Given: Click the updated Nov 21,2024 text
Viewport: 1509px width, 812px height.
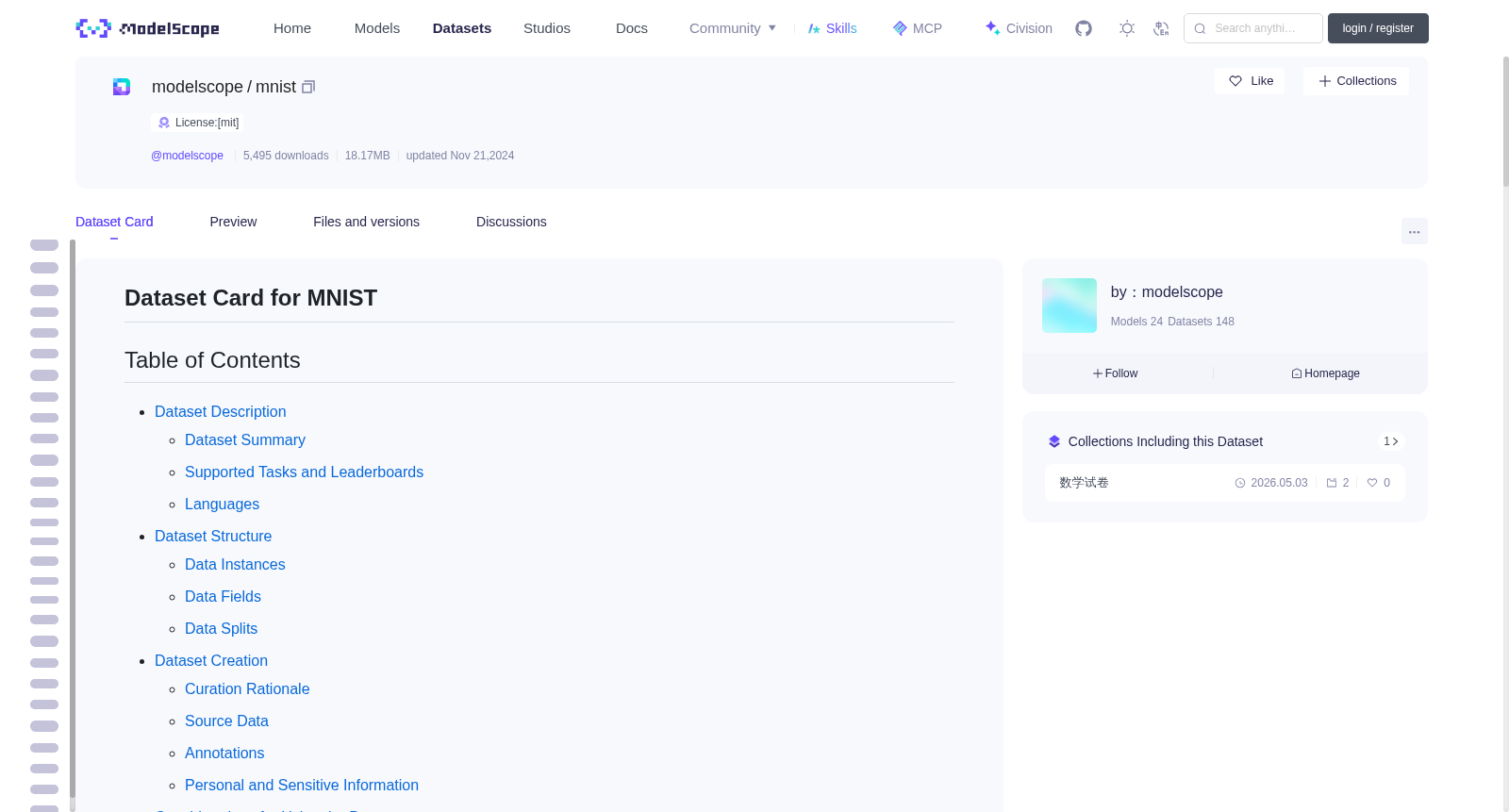Looking at the screenshot, I should click(460, 156).
